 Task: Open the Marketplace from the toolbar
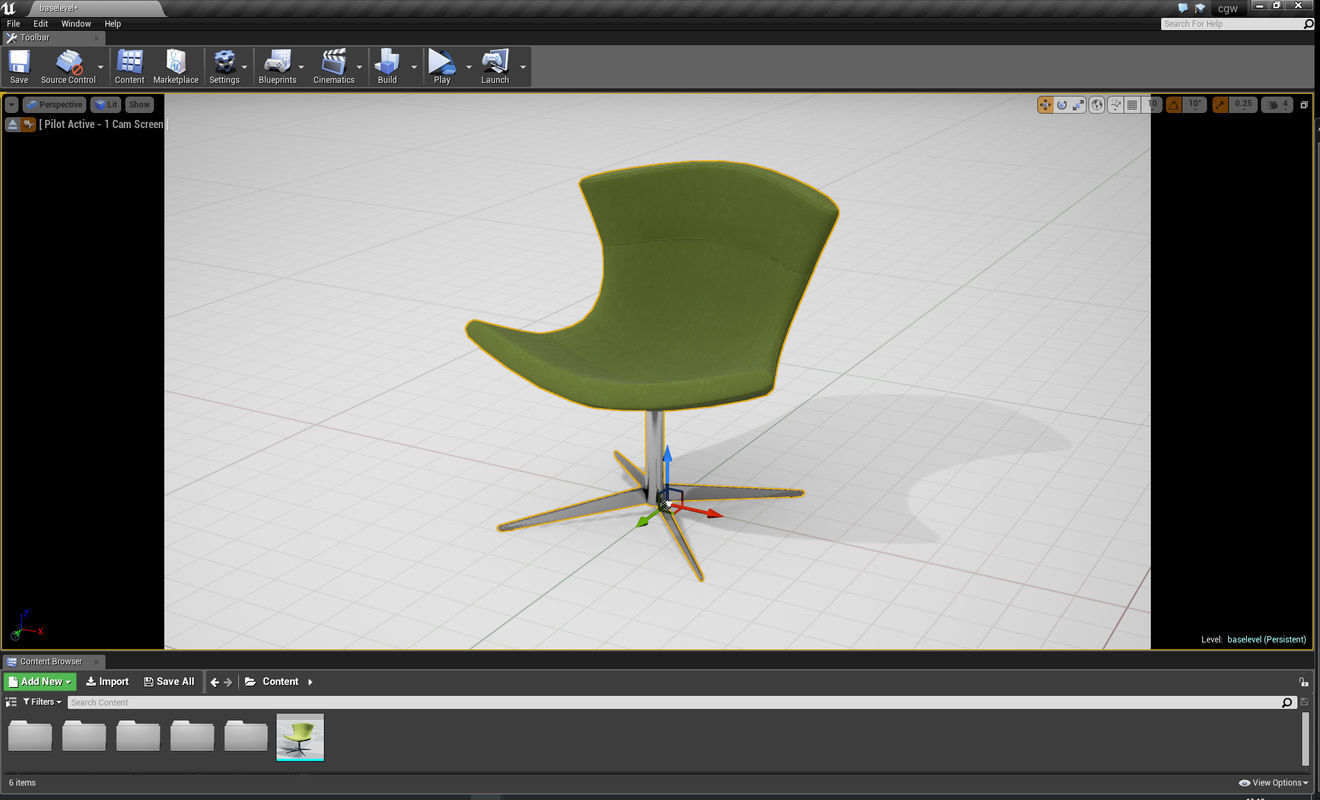point(176,66)
